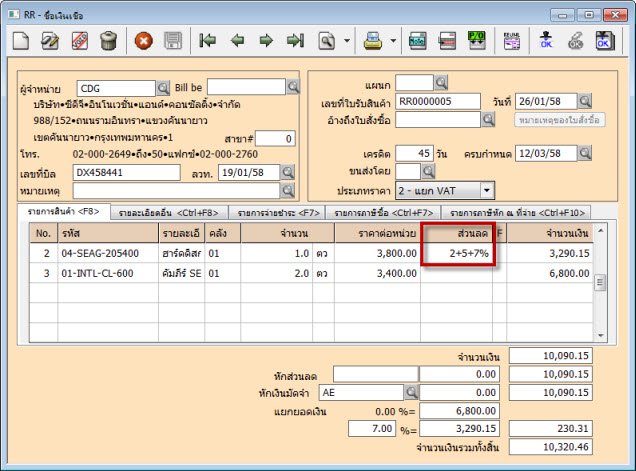The height and width of the screenshot is (471, 636).
Task: Click the Note toolbar icon
Action: pos(417,41)
